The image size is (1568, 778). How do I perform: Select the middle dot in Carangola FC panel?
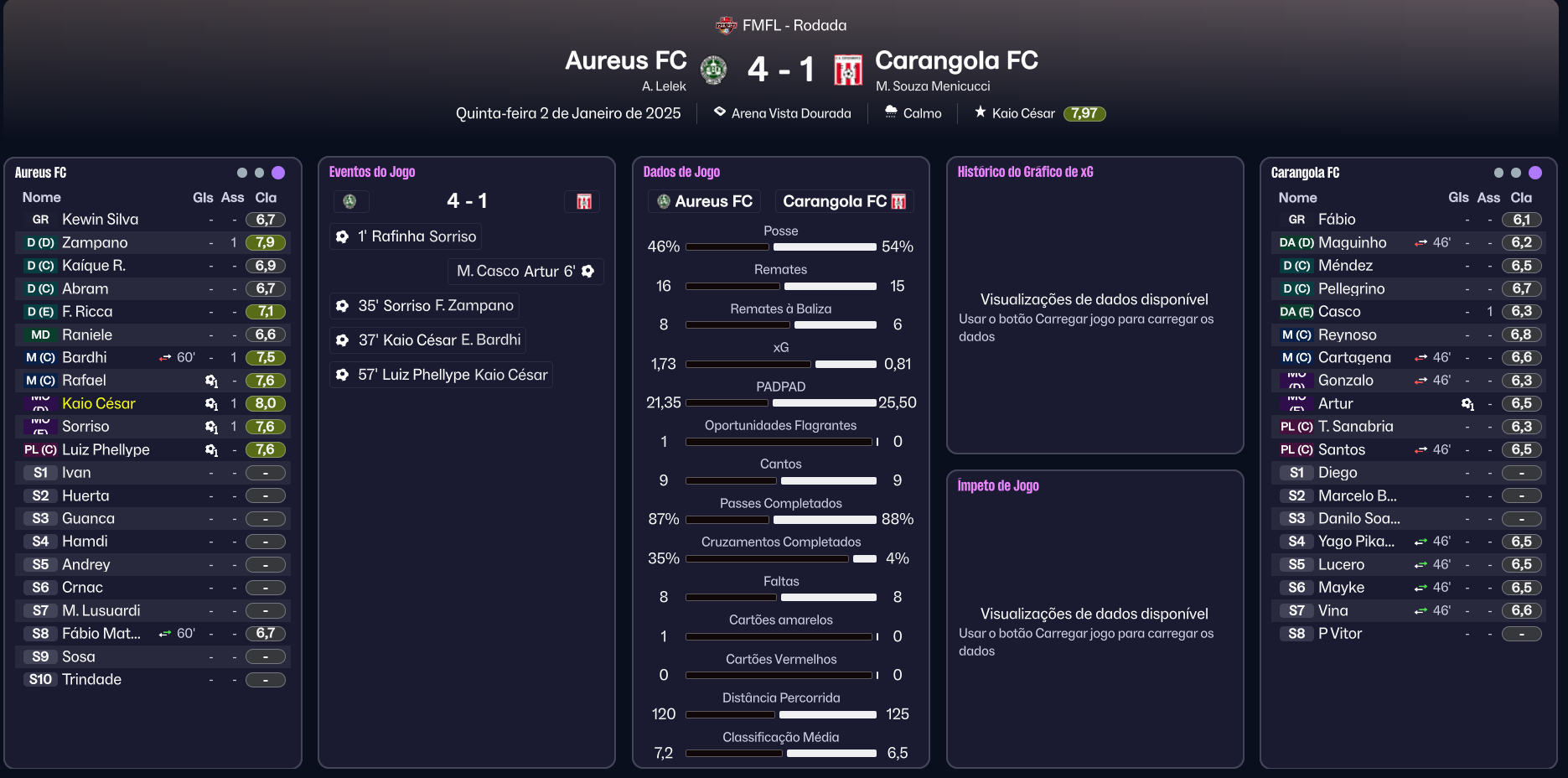click(x=1516, y=173)
